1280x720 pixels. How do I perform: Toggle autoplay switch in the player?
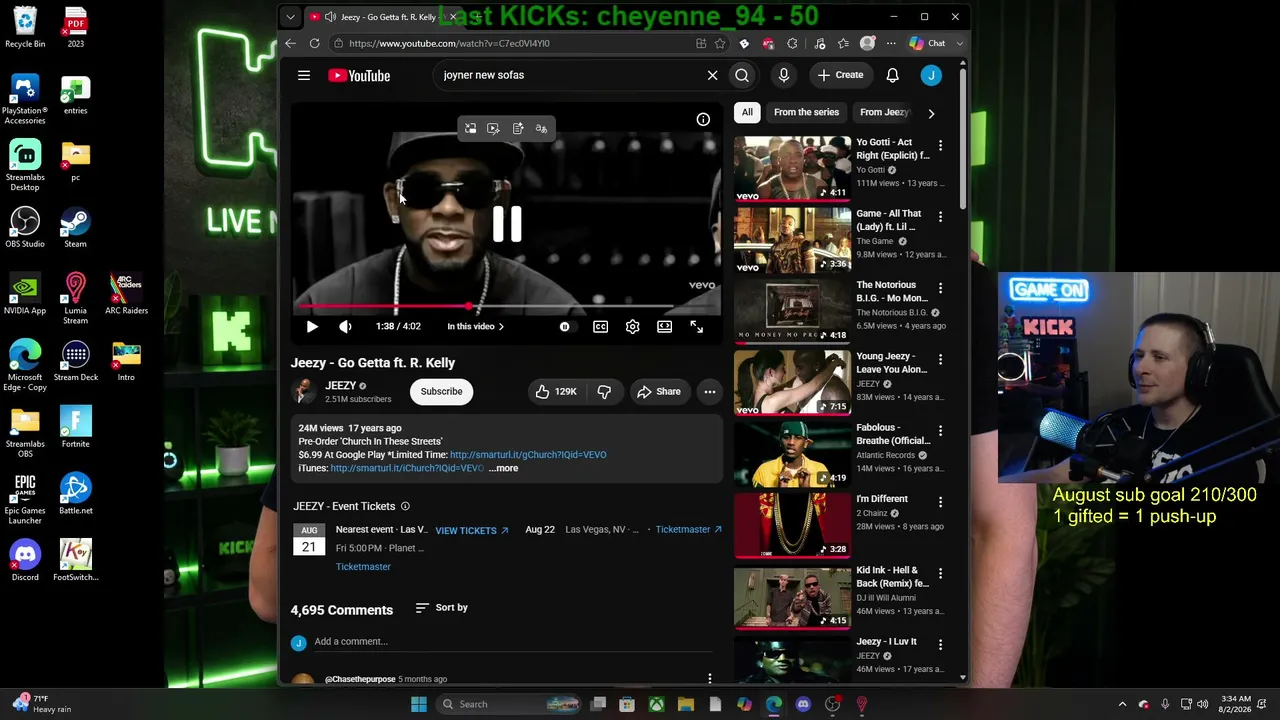click(x=565, y=326)
